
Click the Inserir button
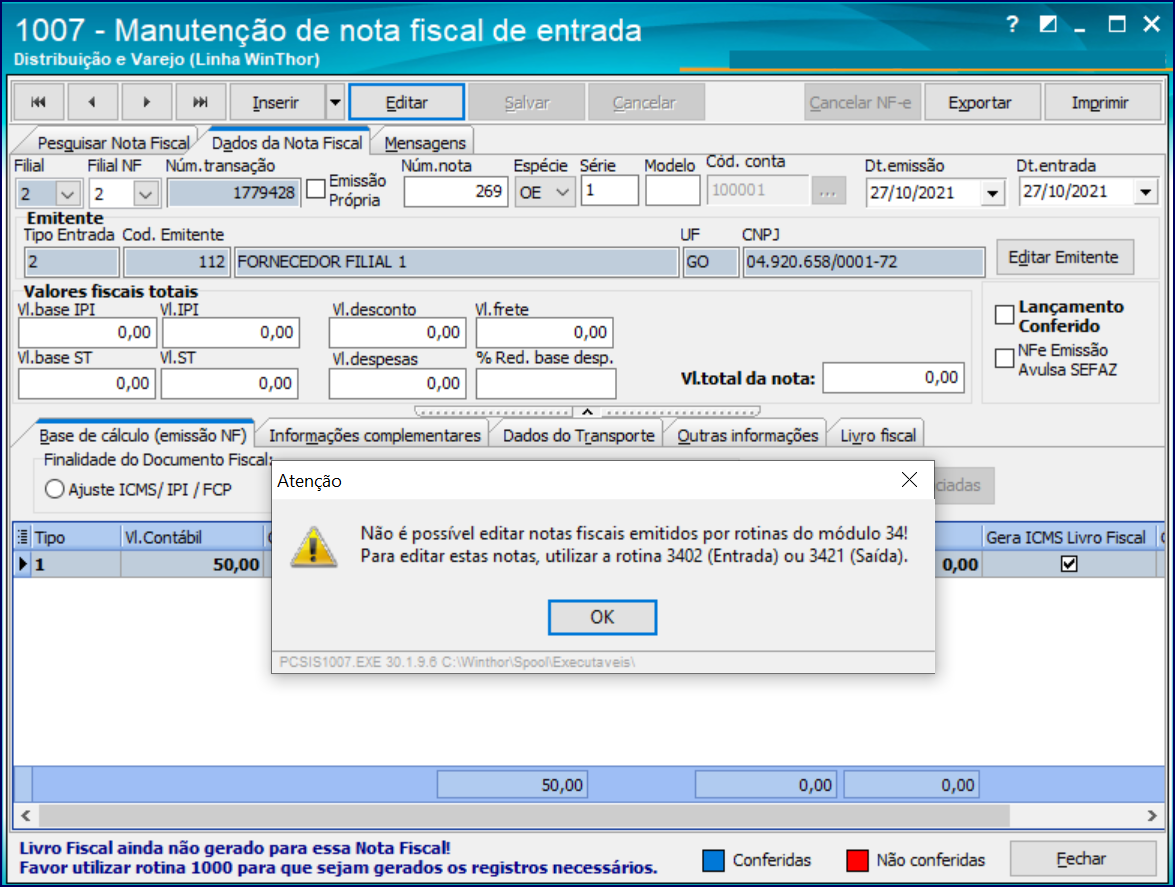(276, 102)
